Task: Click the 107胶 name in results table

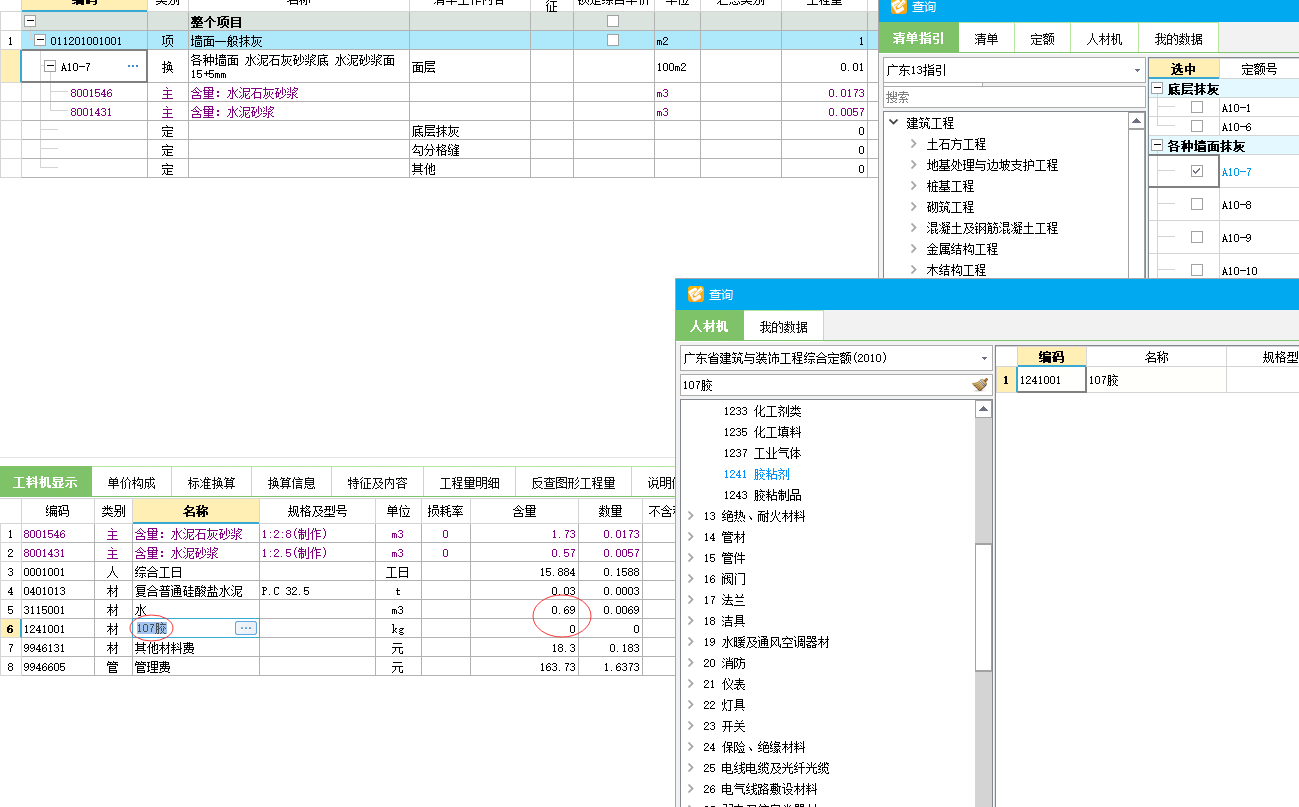Action: tap(1103, 380)
